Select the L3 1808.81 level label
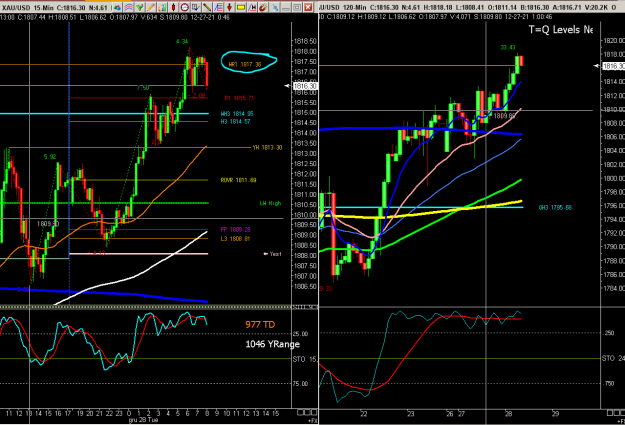 [236, 239]
